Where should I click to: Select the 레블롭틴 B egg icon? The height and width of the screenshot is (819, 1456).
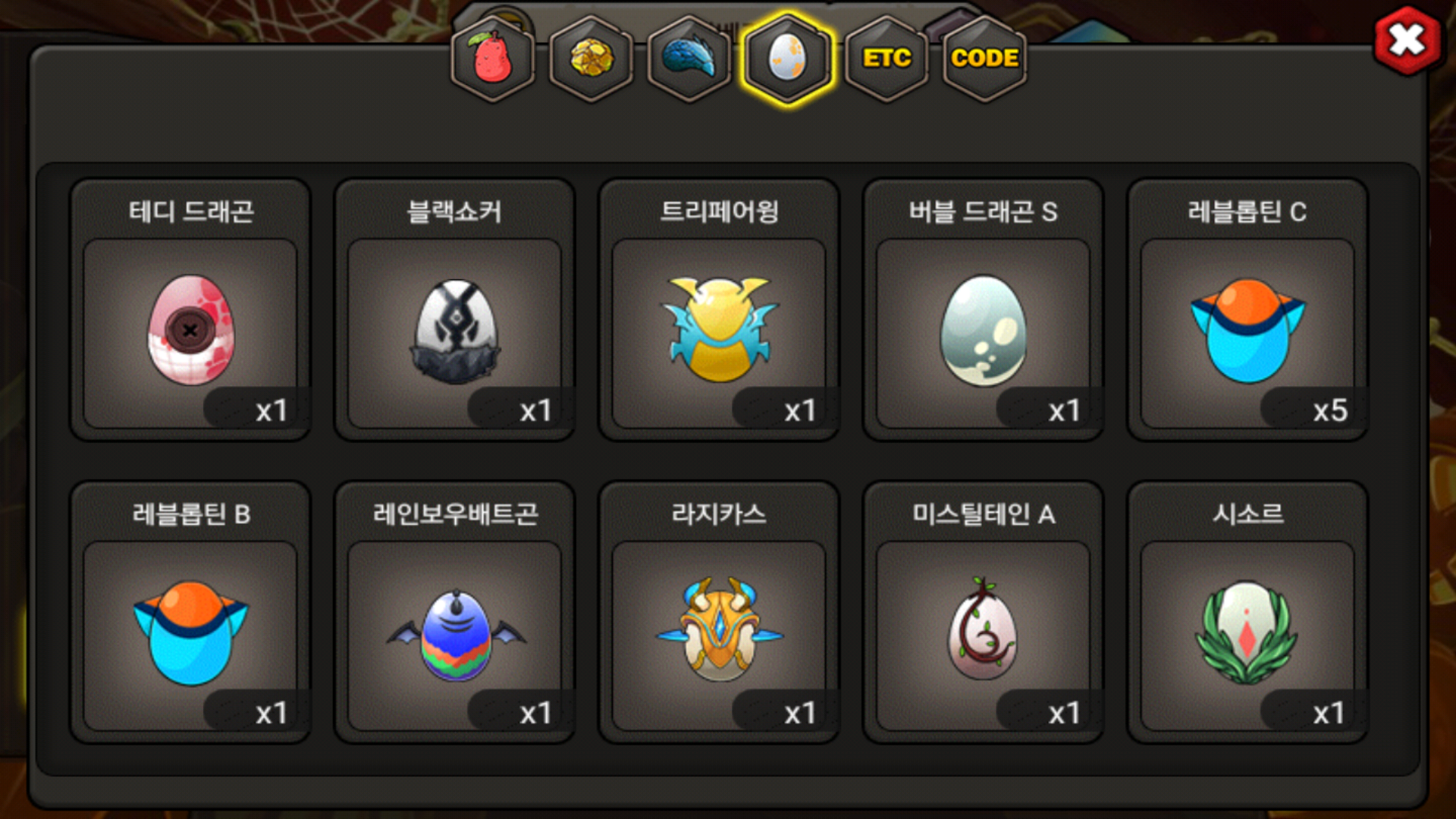(x=190, y=633)
